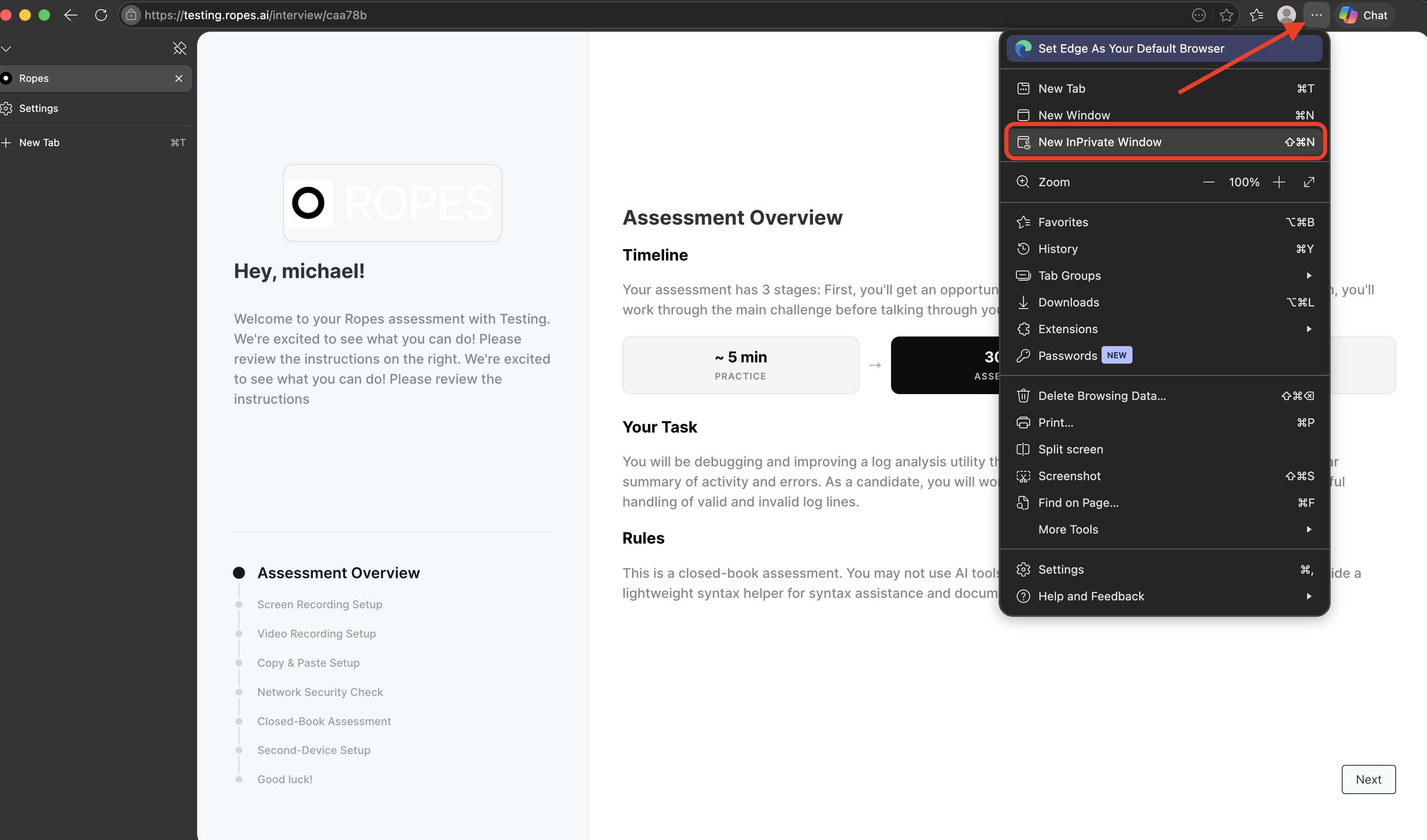Select Good luck! step
The height and width of the screenshot is (840, 1427).
tap(285, 779)
